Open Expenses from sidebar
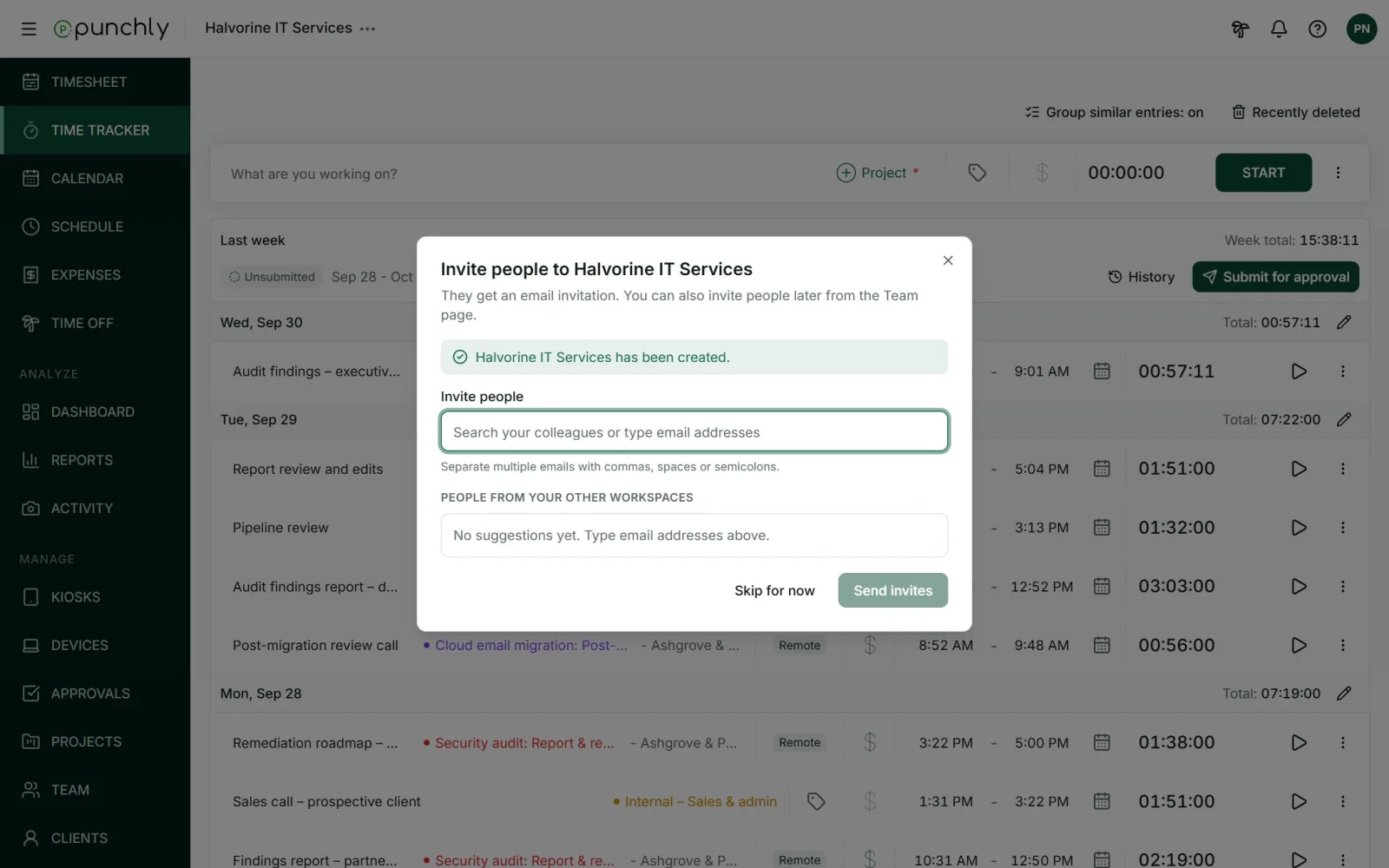 (x=95, y=274)
